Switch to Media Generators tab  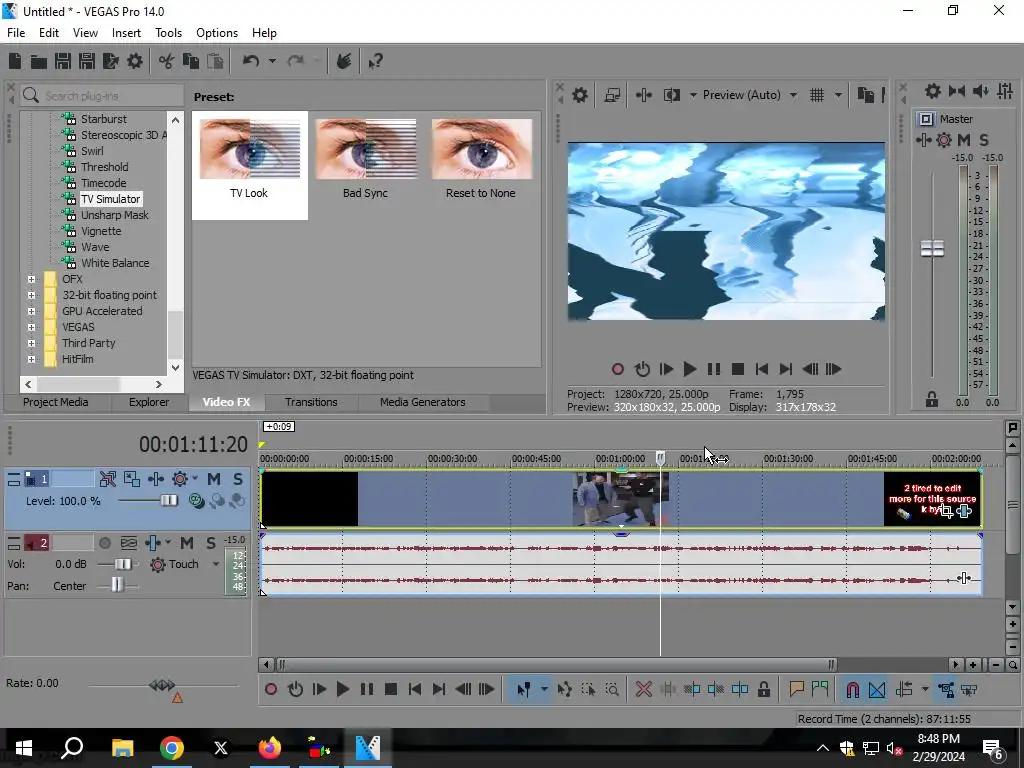(x=423, y=402)
